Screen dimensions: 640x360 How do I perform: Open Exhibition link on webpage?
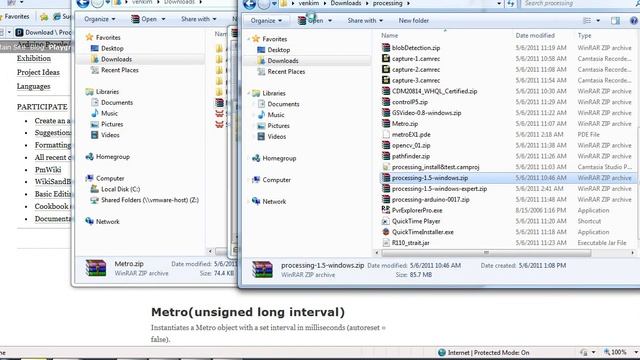point(34,58)
